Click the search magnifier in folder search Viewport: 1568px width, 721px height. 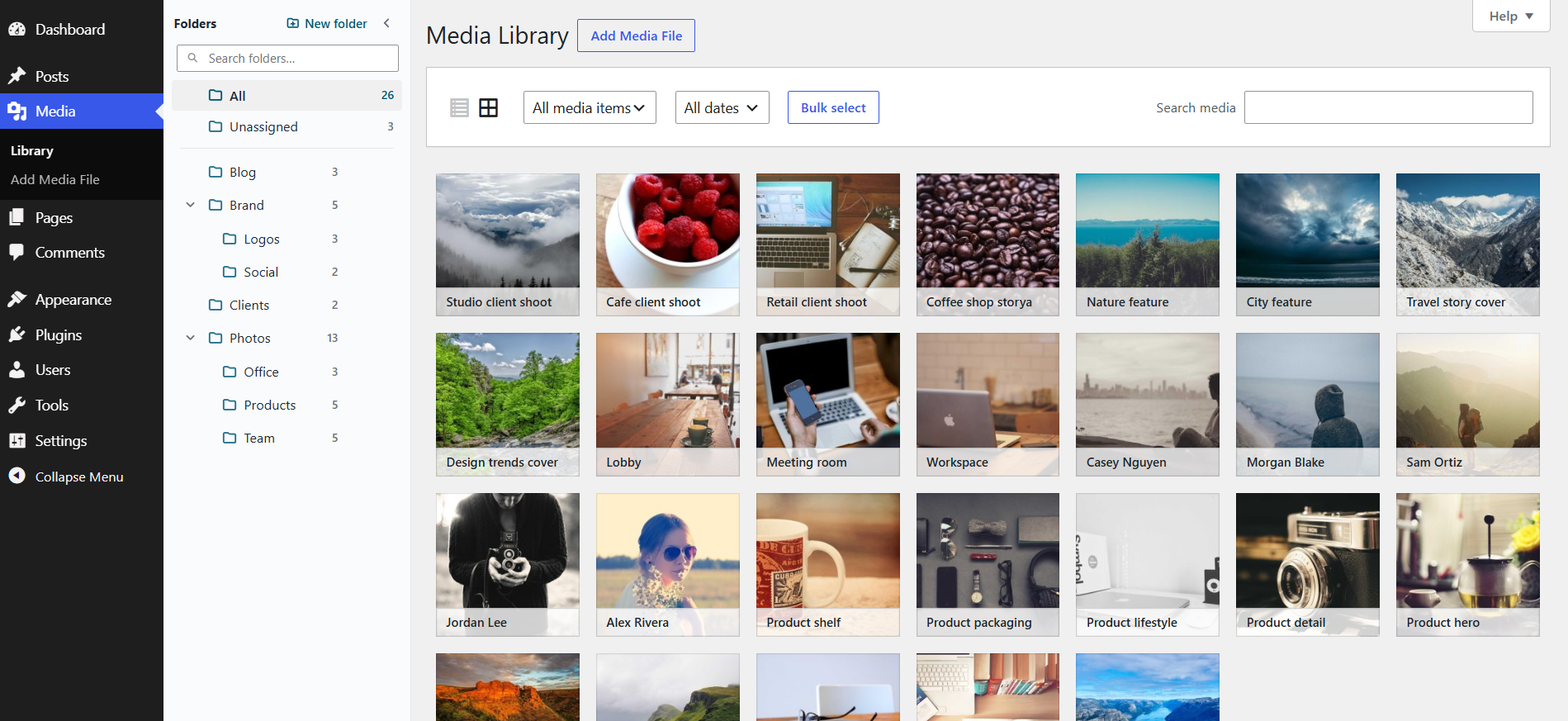coord(192,58)
